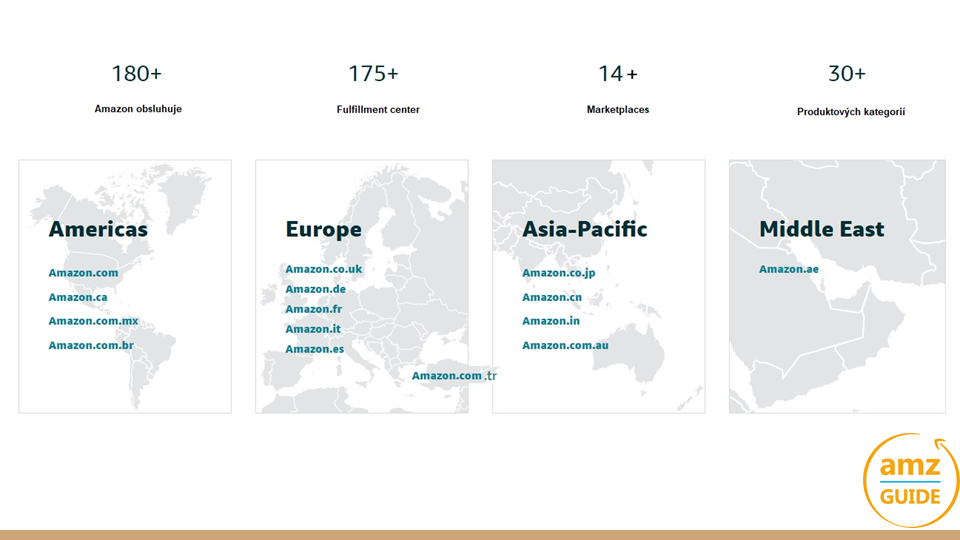Click the 'Fulfillment center' label
The width and height of the screenshot is (960, 540).
click(x=378, y=110)
